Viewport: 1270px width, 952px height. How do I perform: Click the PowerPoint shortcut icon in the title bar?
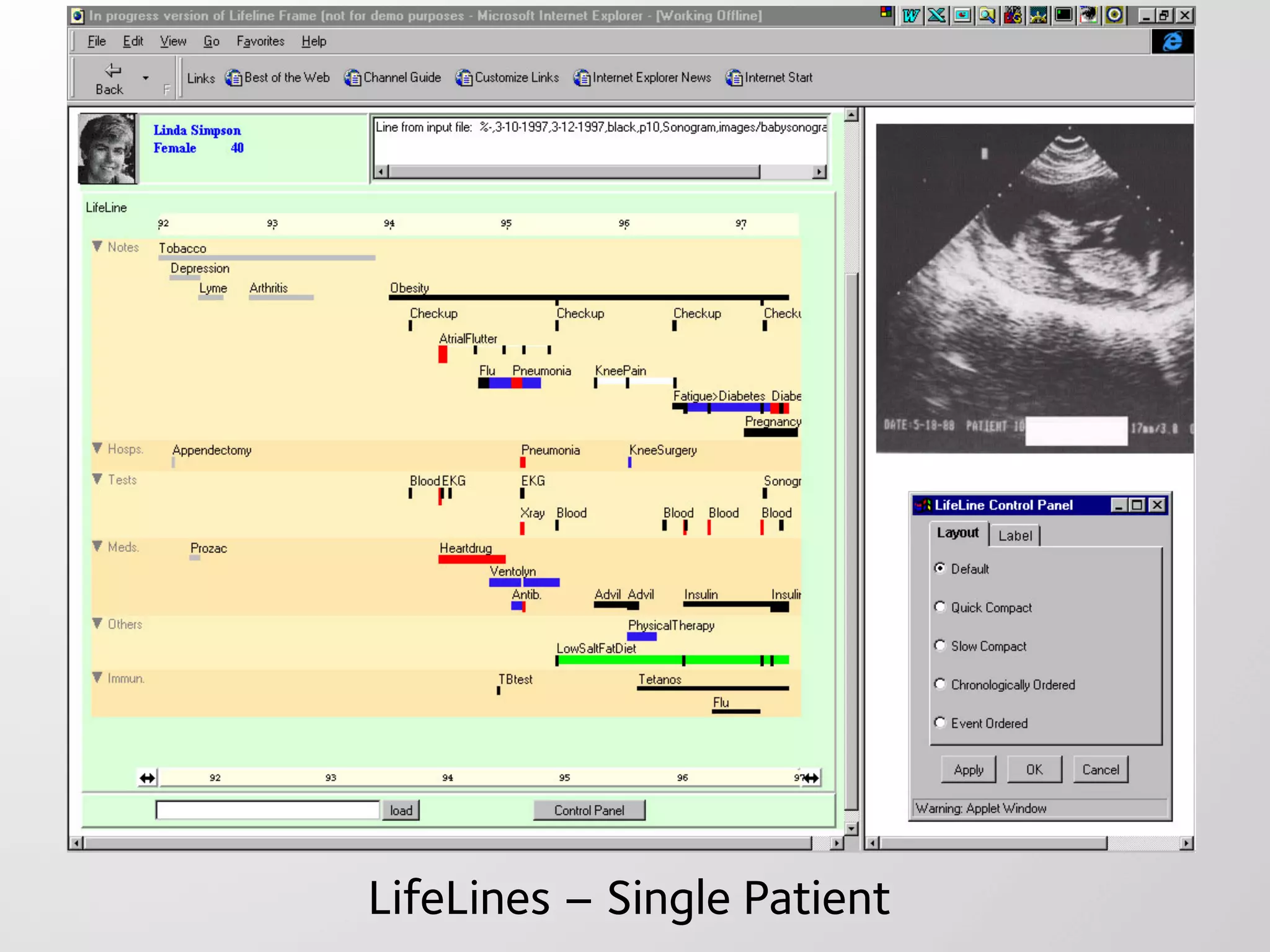pyautogui.click(x=962, y=15)
